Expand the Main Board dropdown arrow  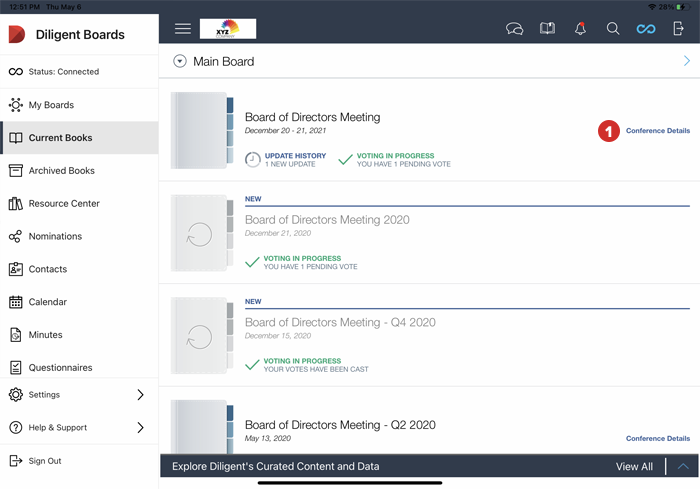[x=180, y=61]
